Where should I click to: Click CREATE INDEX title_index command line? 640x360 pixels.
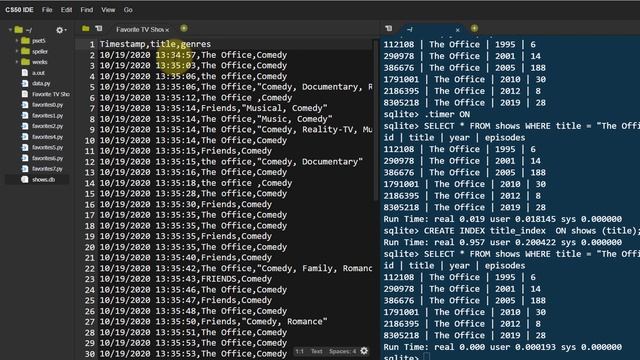coord(511,231)
